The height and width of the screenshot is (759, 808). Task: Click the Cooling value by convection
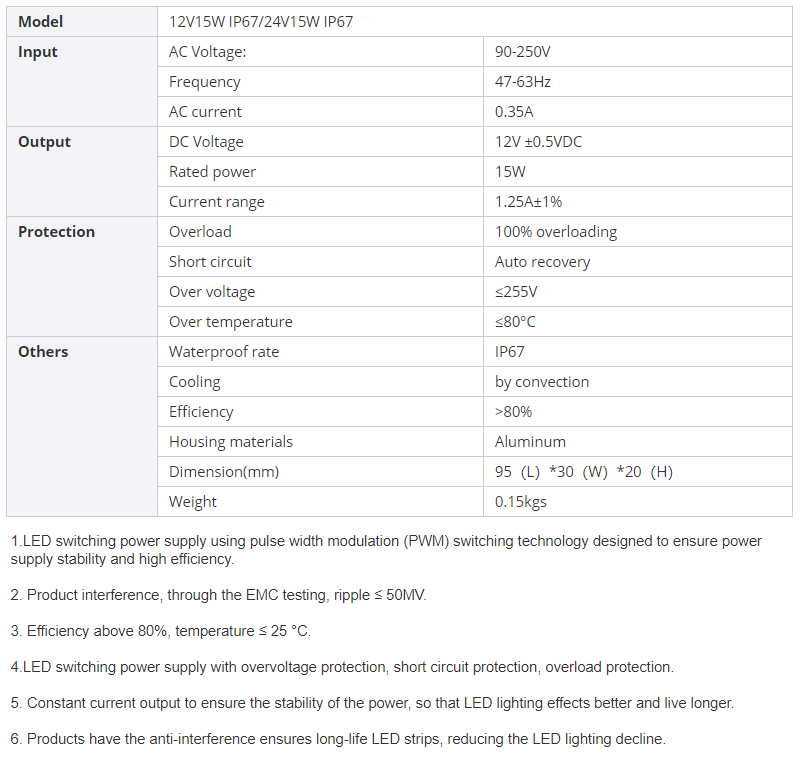[542, 382]
